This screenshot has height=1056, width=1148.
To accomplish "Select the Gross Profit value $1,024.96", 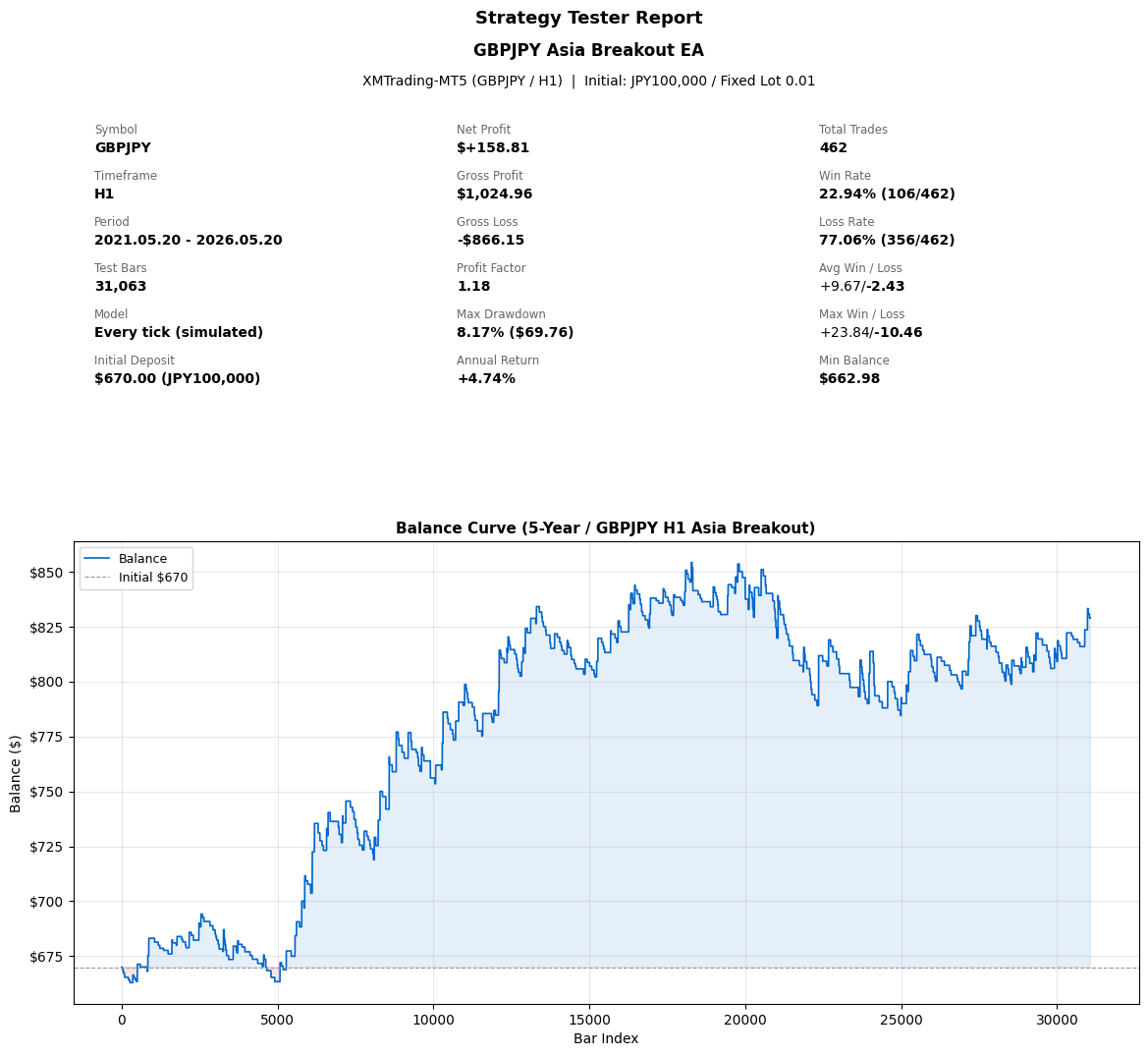I will (x=494, y=195).
